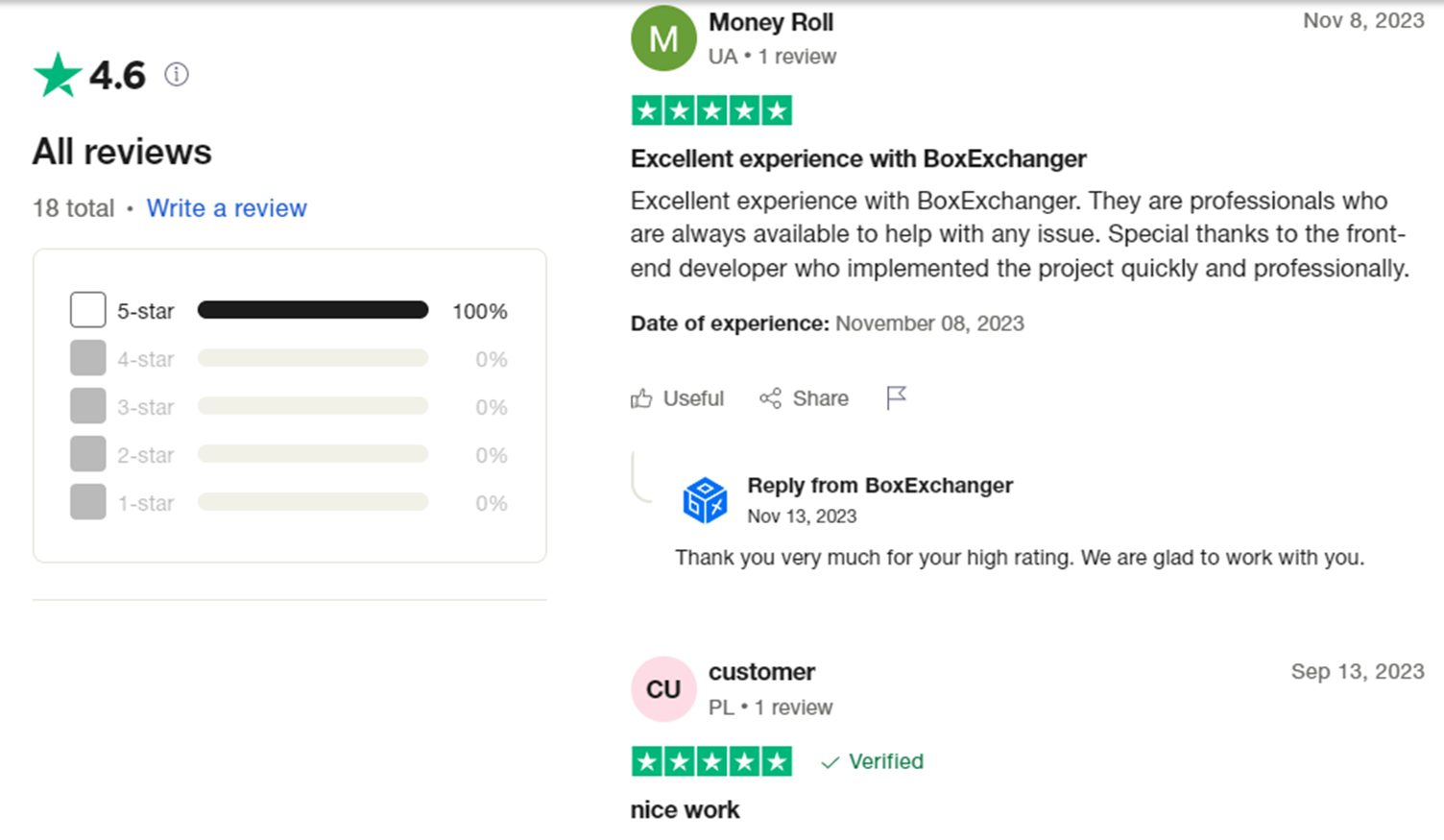Click the green Trustpilot star beside 4.6
The width and height of the screenshot is (1444, 840).
(58, 75)
